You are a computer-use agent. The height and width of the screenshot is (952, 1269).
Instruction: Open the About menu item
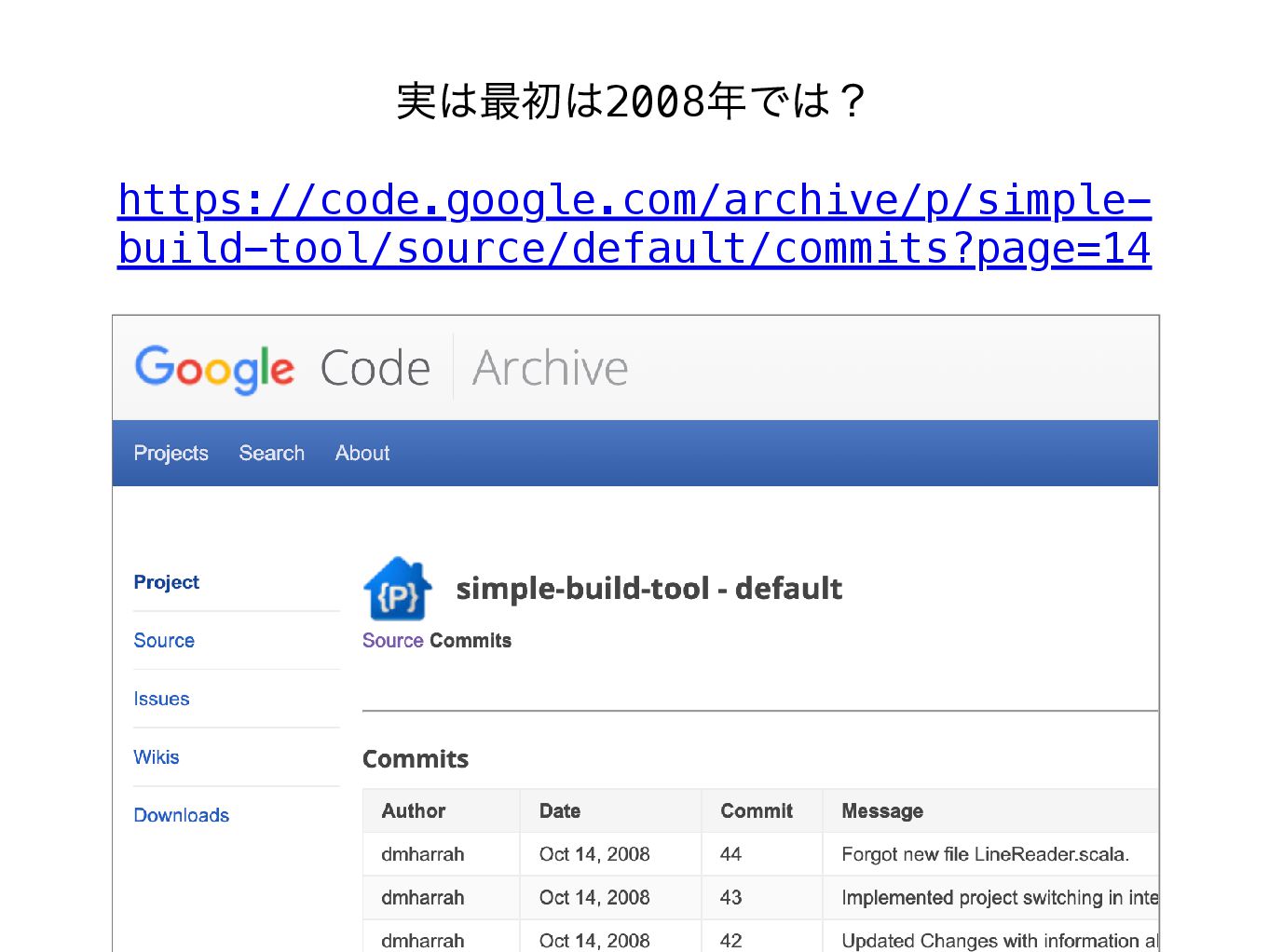pos(362,453)
